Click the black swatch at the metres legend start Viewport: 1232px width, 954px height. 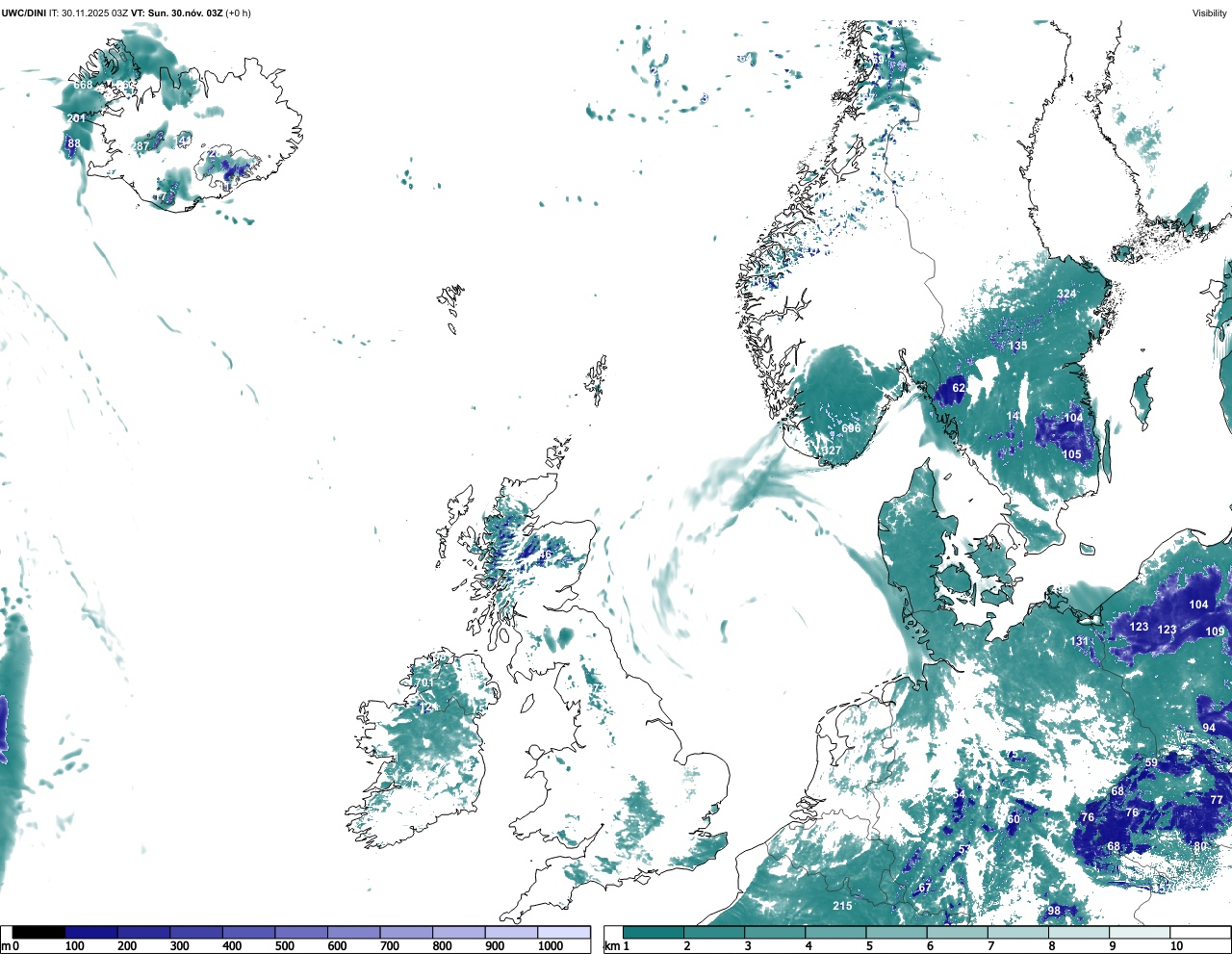click(38, 932)
